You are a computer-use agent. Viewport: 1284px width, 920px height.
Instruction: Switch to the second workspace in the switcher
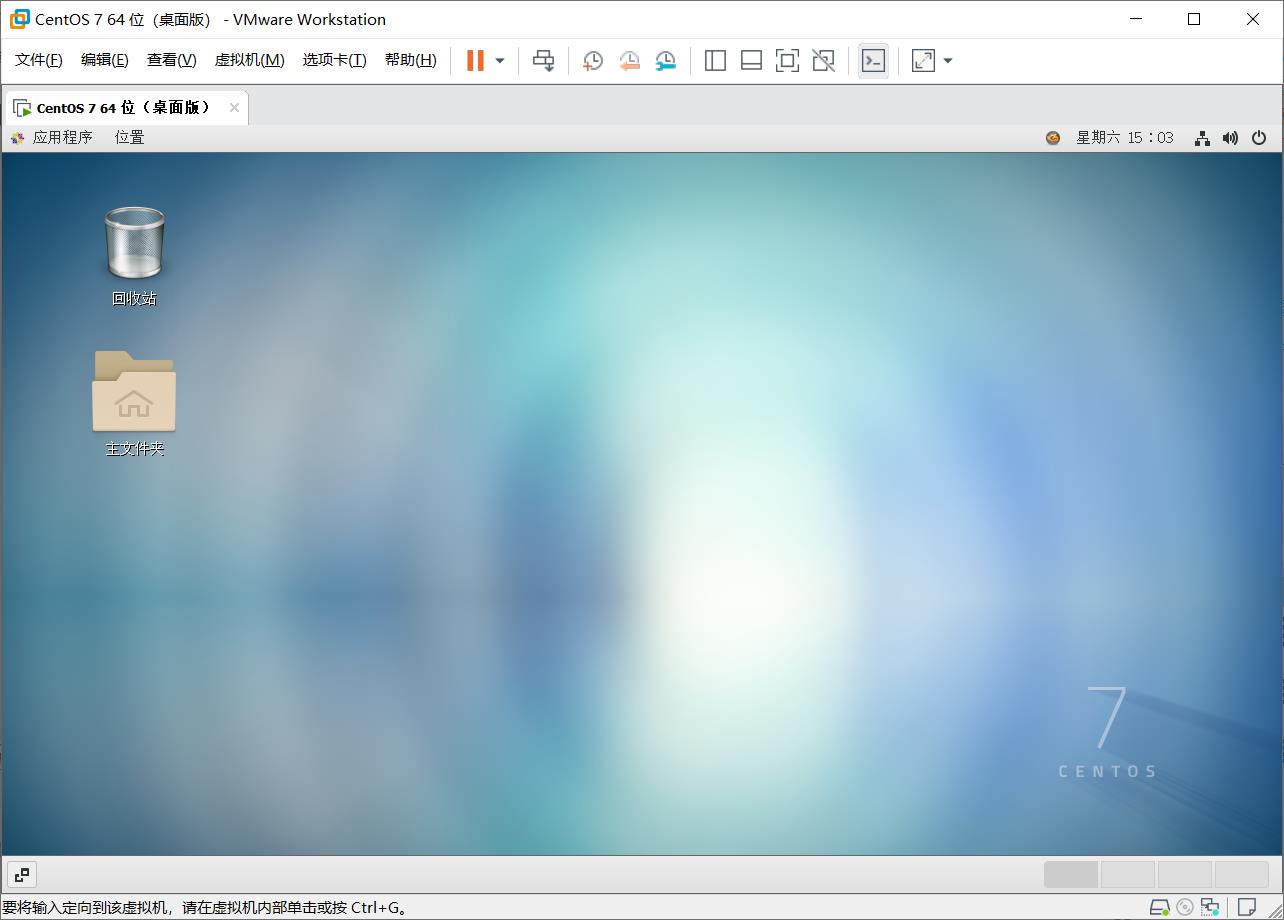click(x=1128, y=875)
